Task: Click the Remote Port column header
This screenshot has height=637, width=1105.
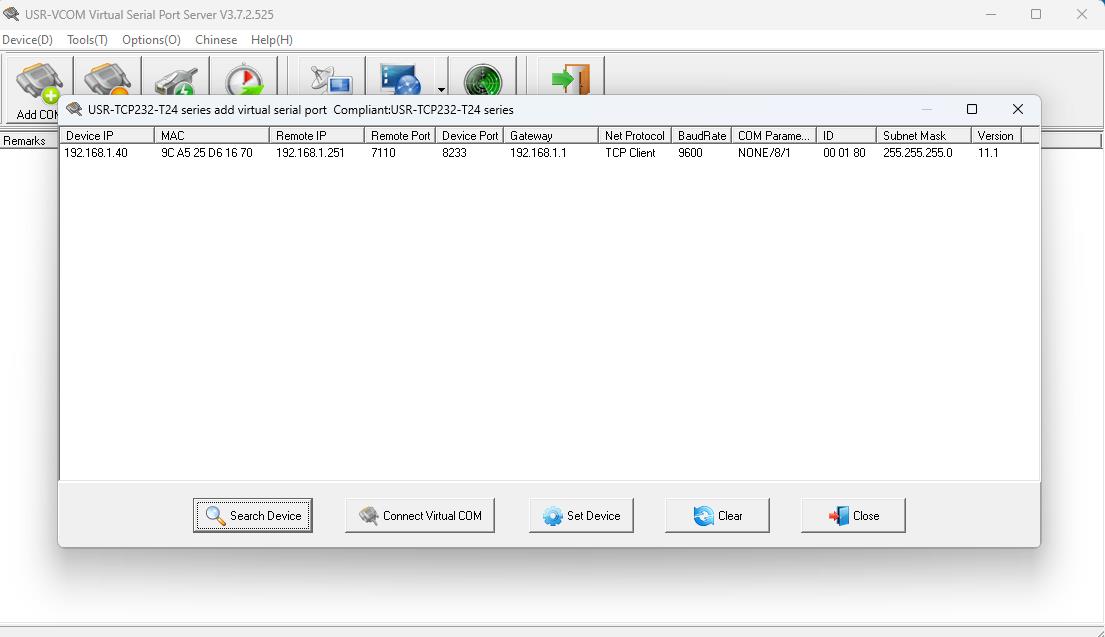Action: pos(400,135)
